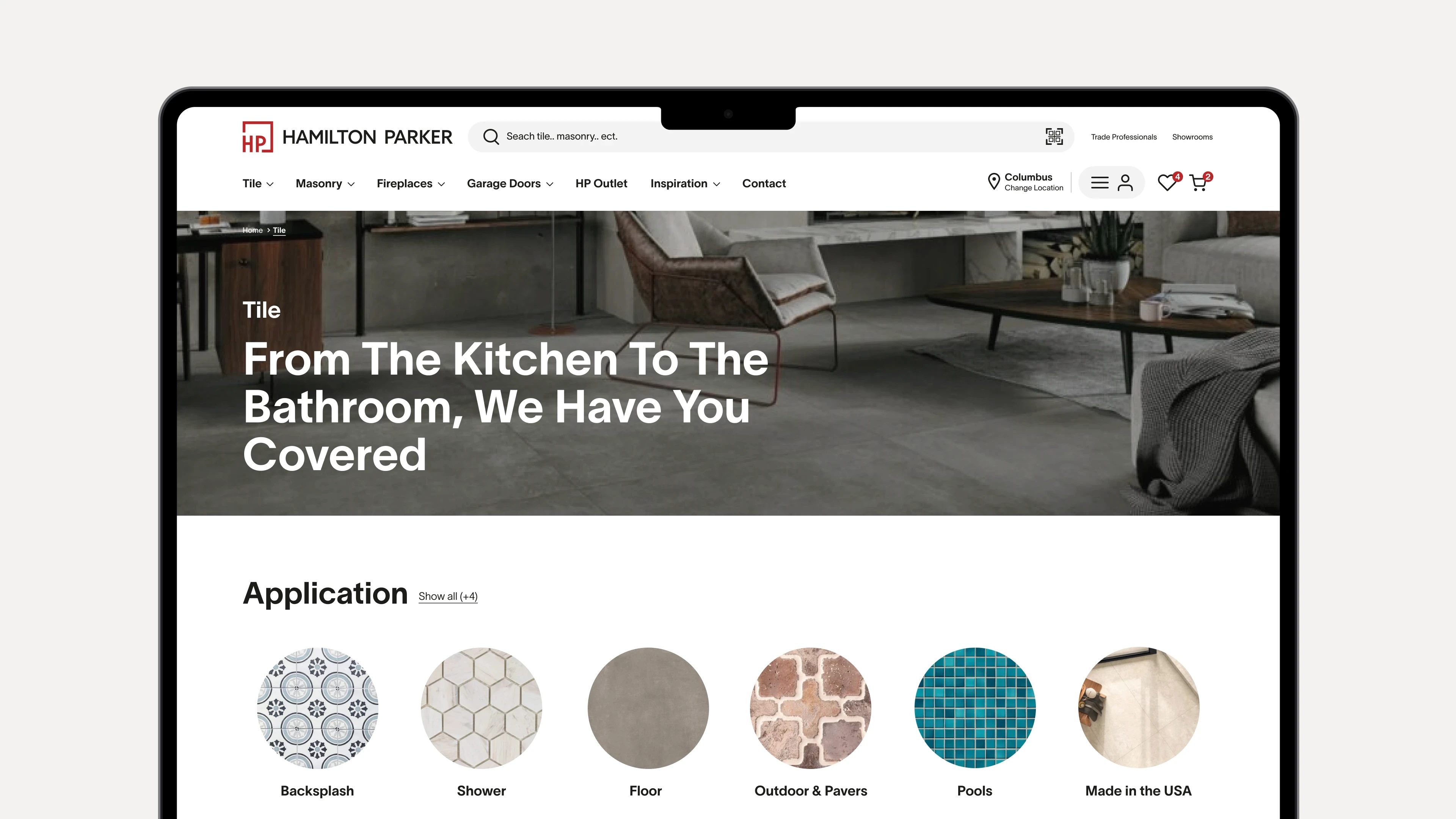Open the Trade Professionals link
1456x819 pixels.
(1123, 137)
